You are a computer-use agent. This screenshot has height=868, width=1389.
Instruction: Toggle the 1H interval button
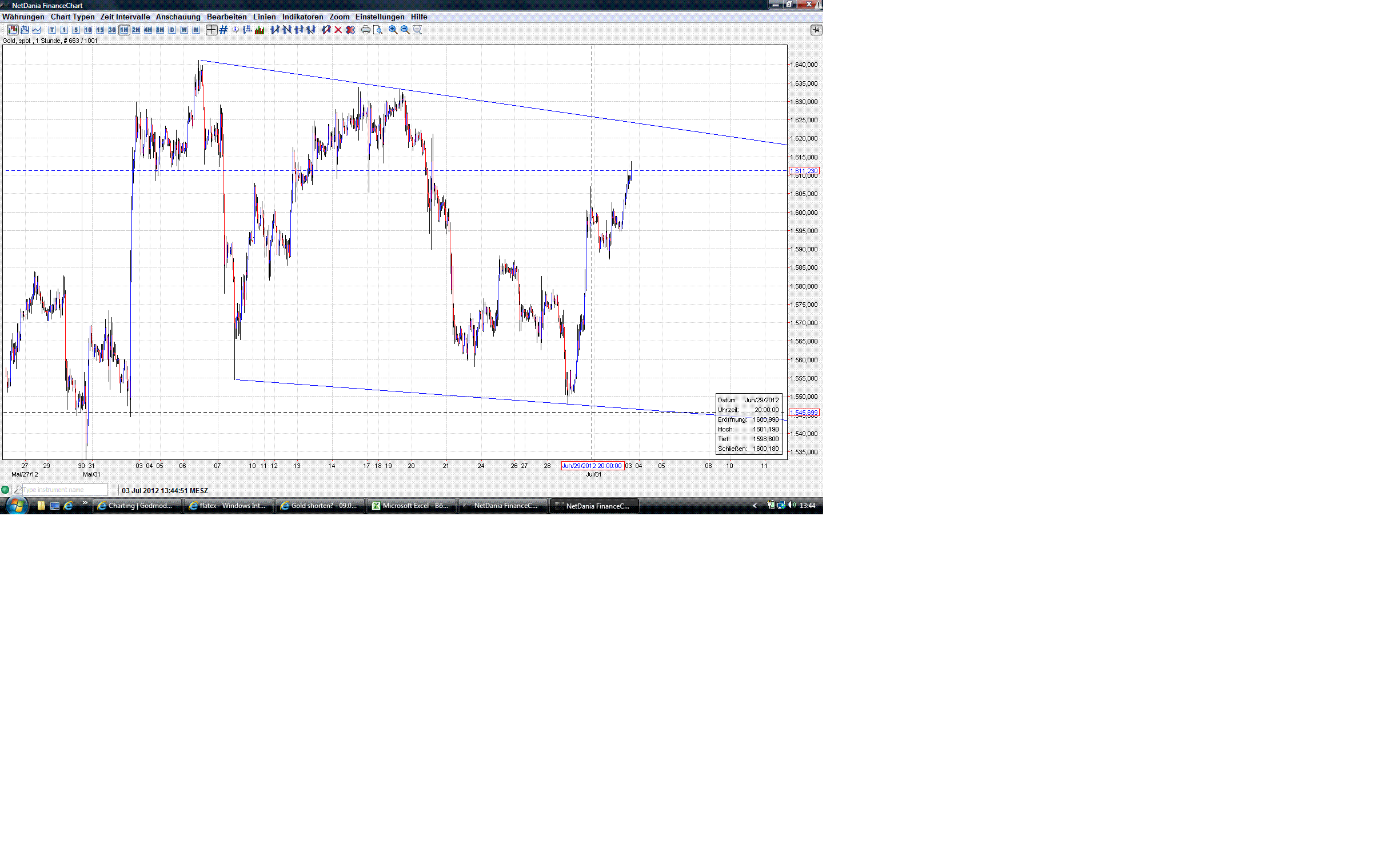point(124,30)
